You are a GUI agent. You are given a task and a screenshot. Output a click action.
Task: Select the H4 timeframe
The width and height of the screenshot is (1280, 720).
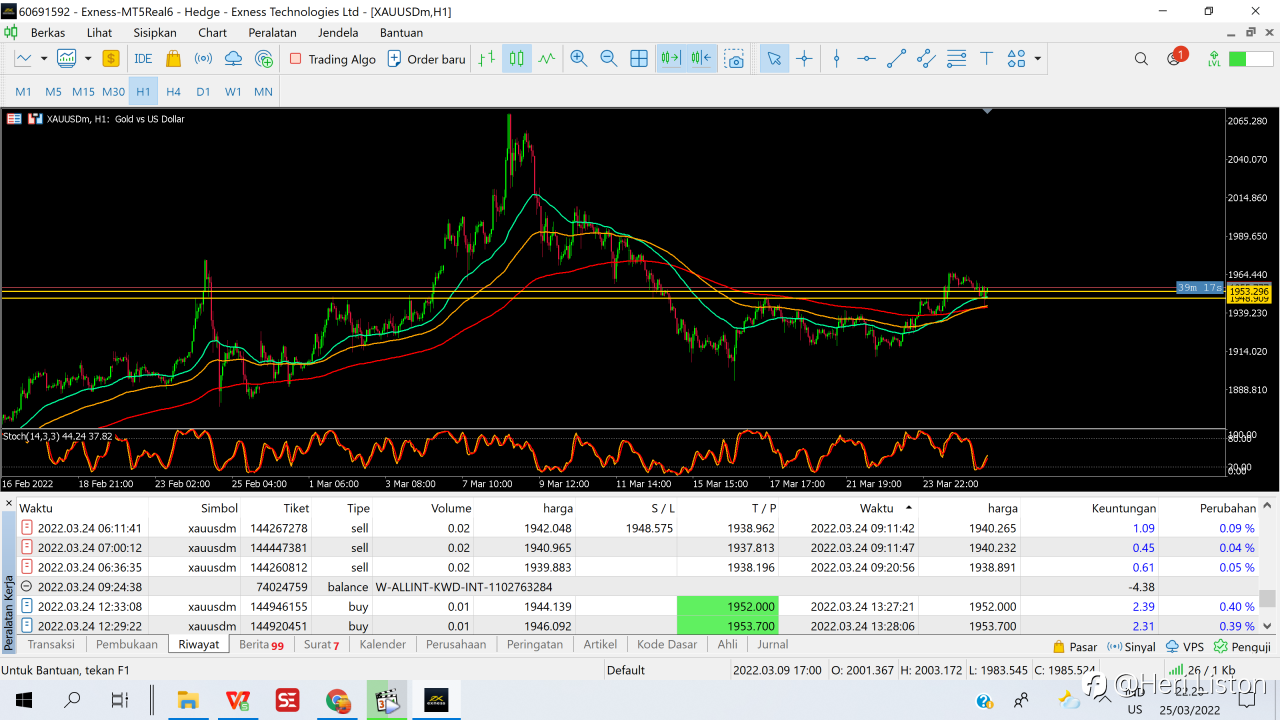(x=173, y=91)
